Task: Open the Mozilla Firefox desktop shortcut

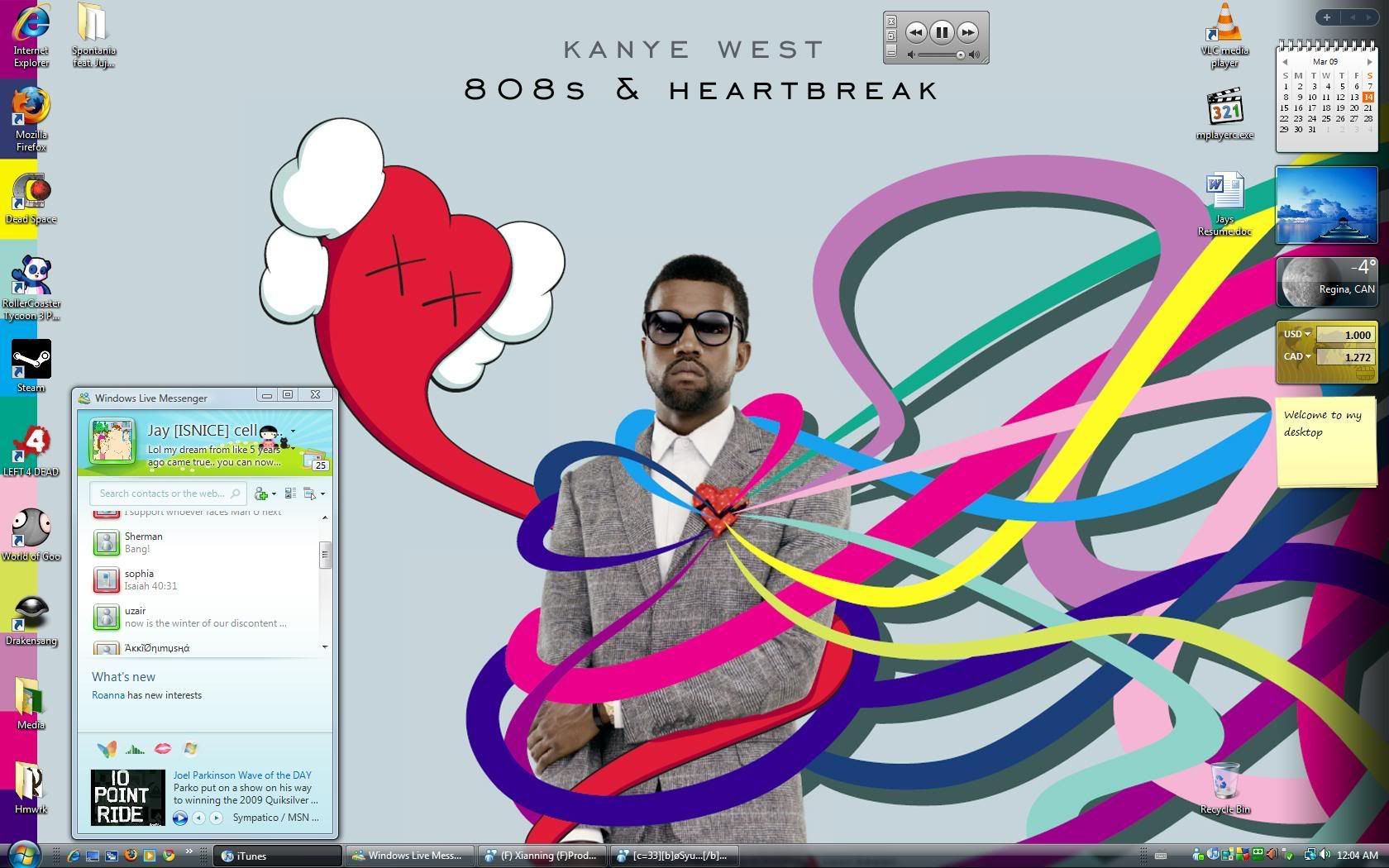Action: [31, 119]
